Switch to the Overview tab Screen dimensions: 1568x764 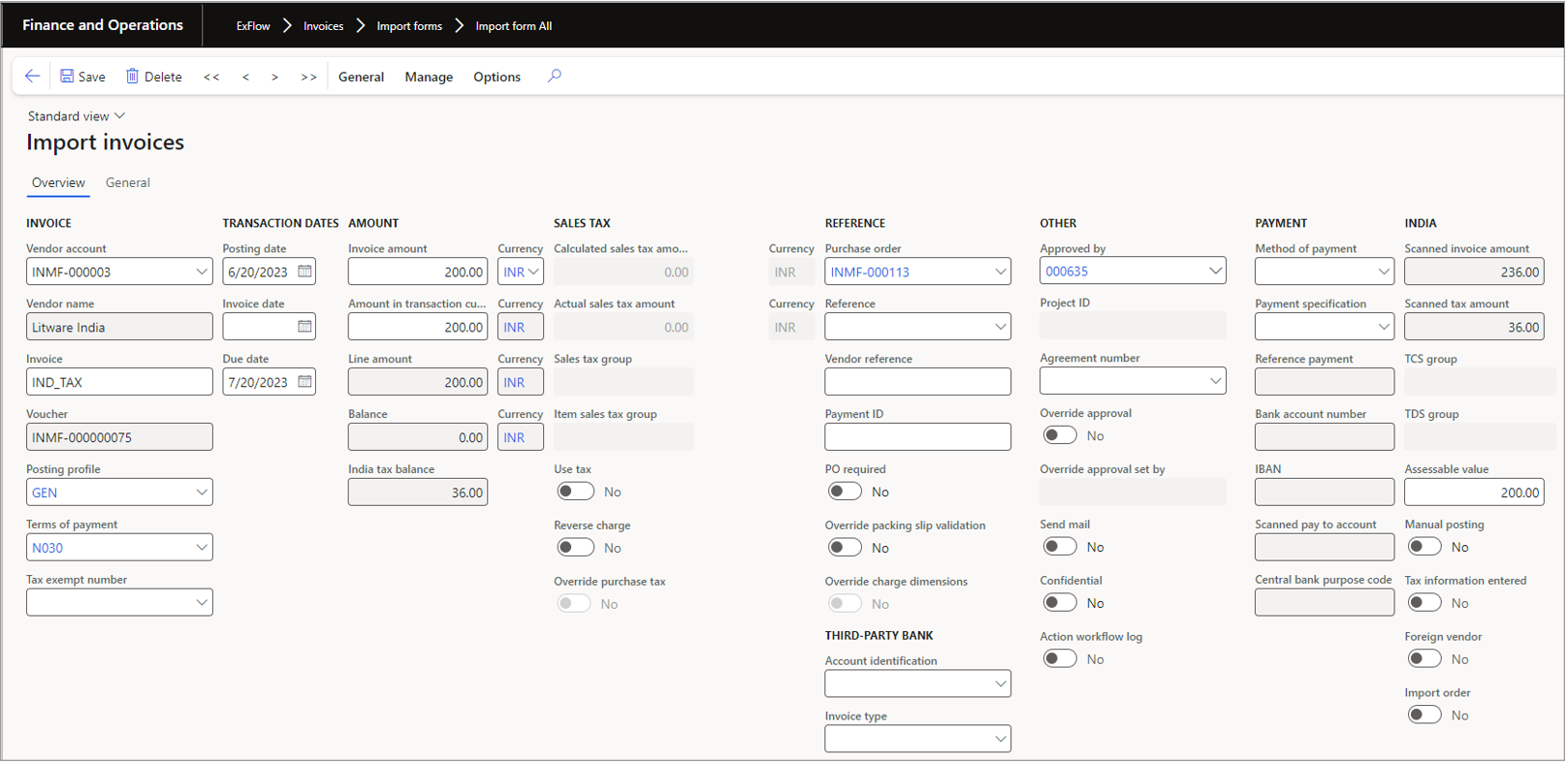[58, 183]
